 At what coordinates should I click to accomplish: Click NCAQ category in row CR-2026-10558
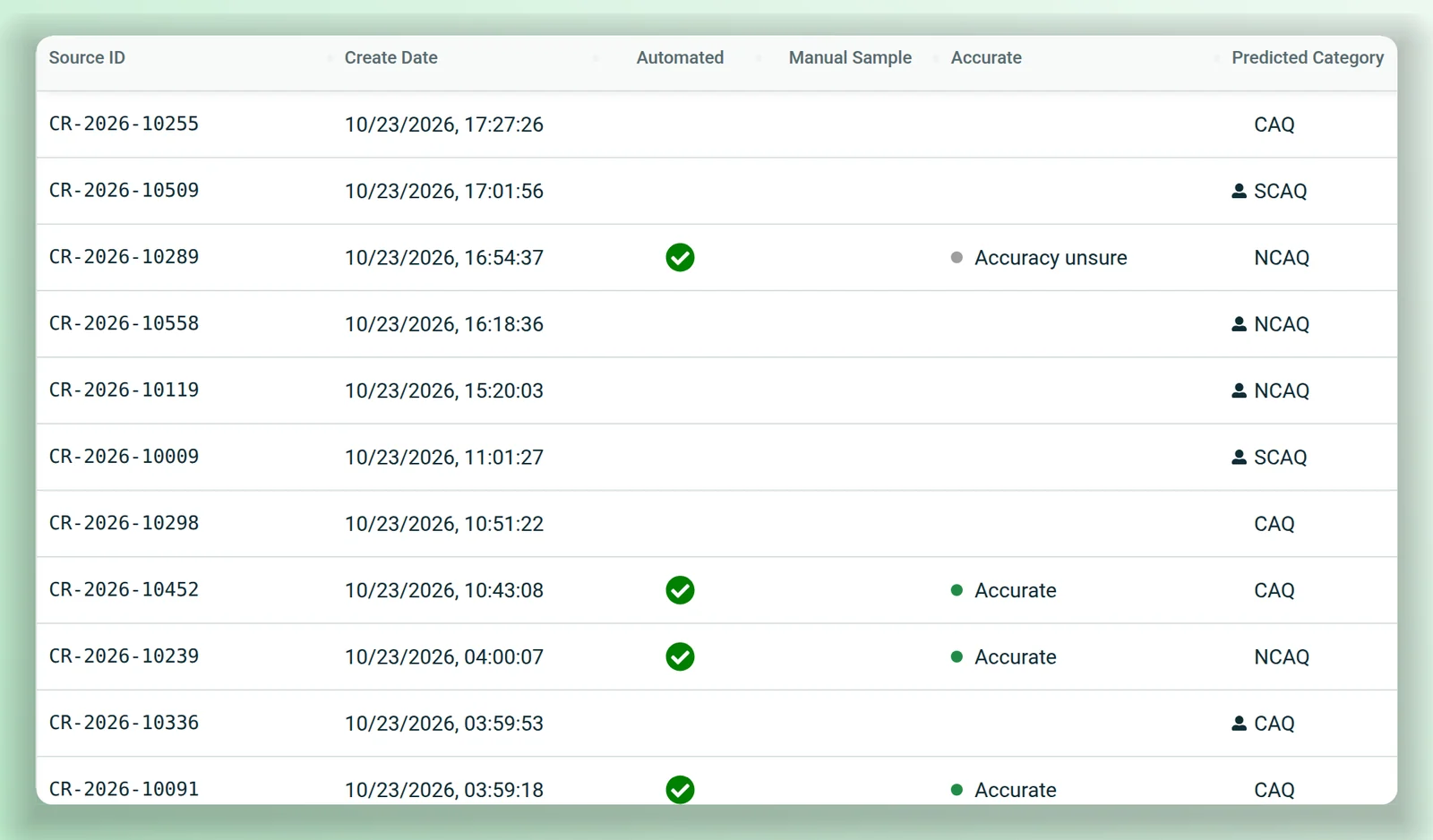point(1282,324)
